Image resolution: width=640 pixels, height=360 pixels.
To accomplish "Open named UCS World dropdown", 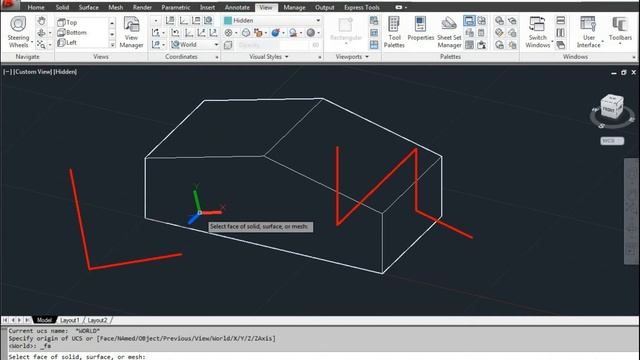I will (x=195, y=44).
